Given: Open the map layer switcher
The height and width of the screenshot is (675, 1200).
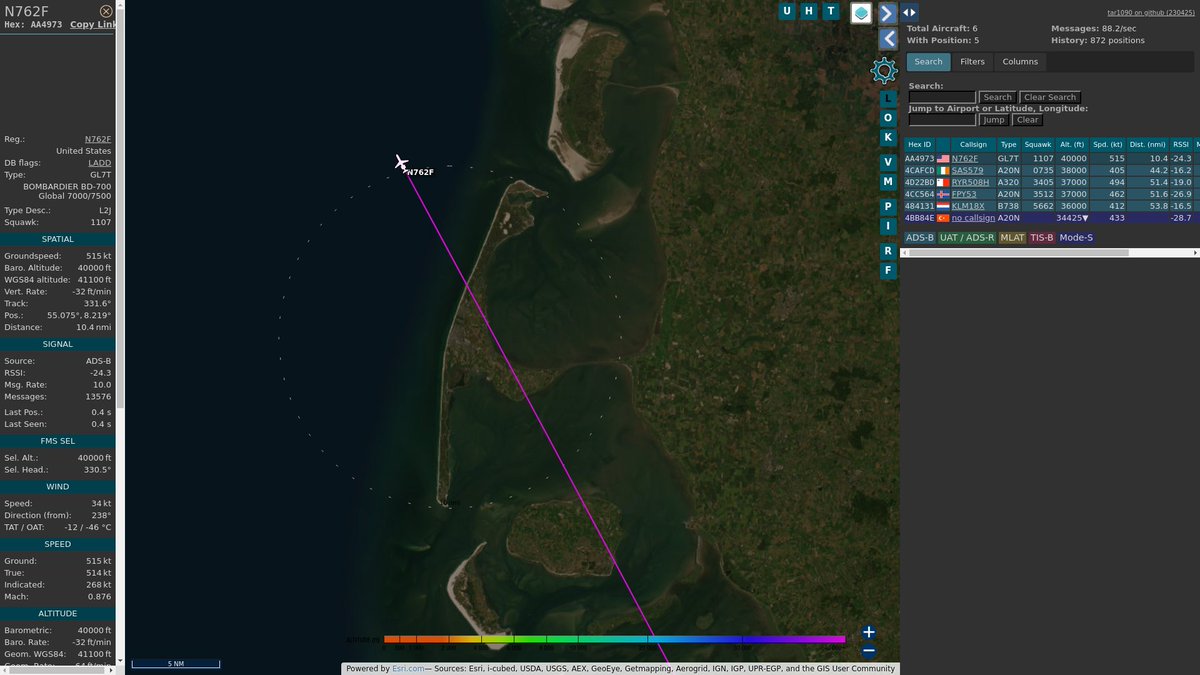Looking at the screenshot, I should [861, 12].
